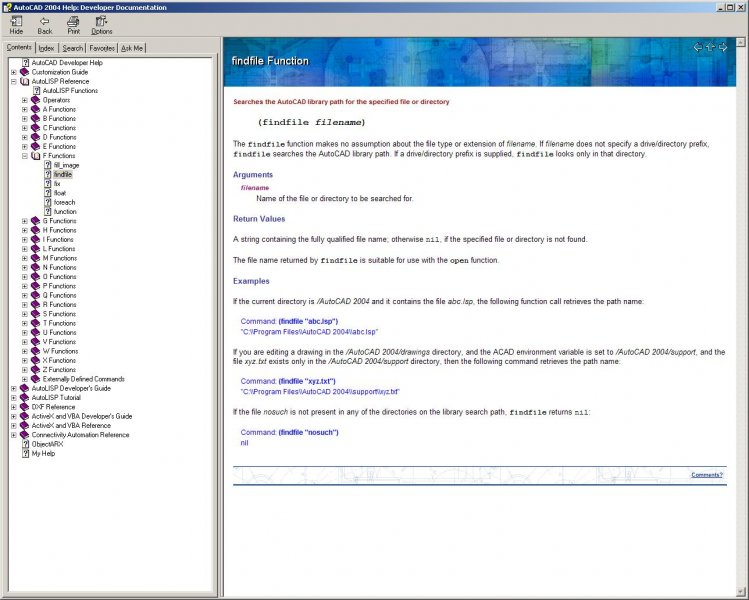Click the Back arrow toolbar icon
Viewport: 749px width, 600px height.
click(x=44, y=21)
